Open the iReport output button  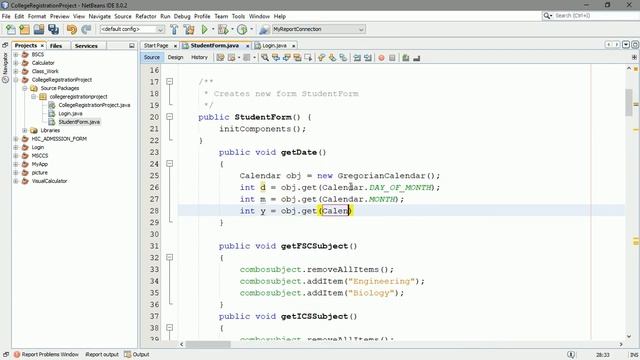[x=102, y=354]
